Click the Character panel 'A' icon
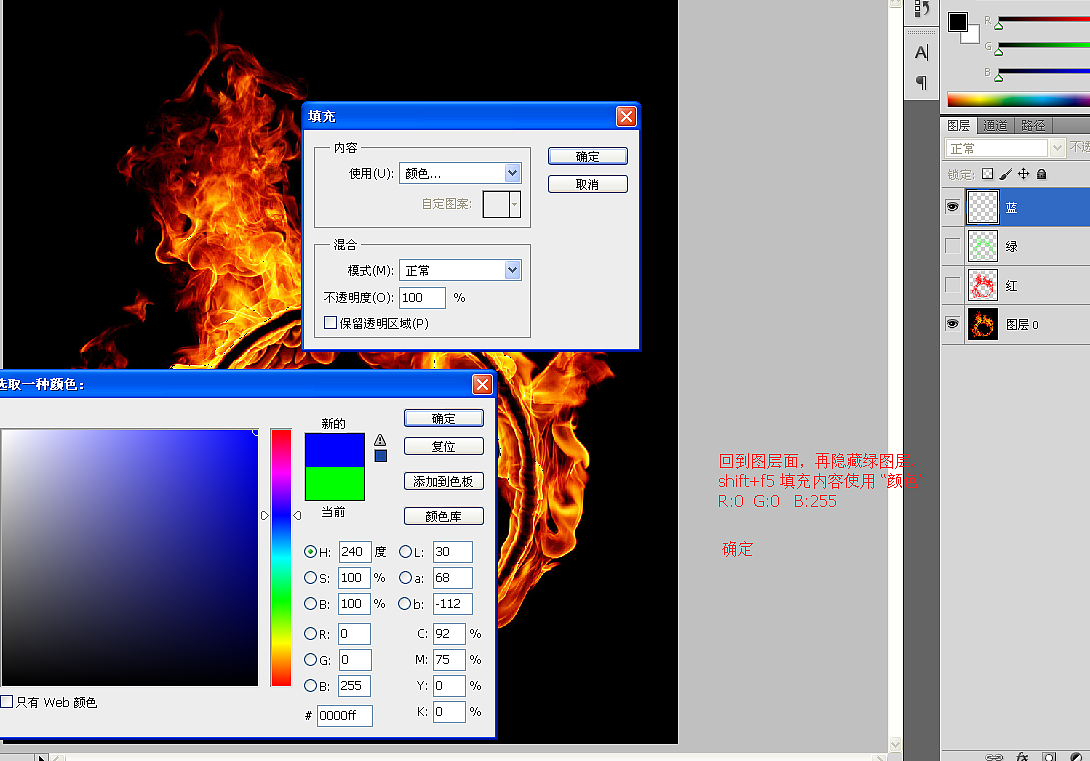This screenshot has height=761, width=1090. [921, 53]
